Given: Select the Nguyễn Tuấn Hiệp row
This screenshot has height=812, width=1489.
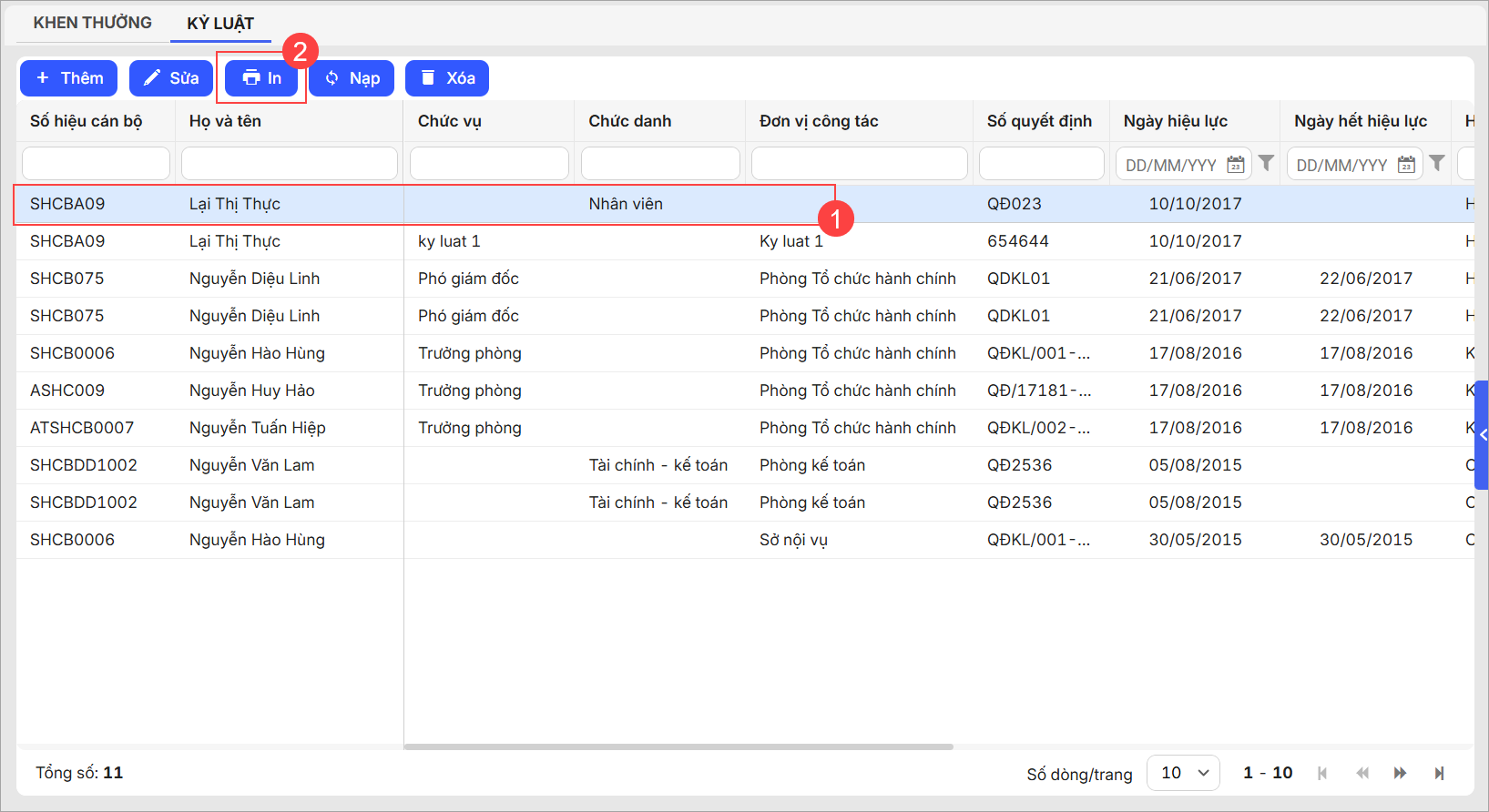Looking at the screenshot, I should click(257, 428).
